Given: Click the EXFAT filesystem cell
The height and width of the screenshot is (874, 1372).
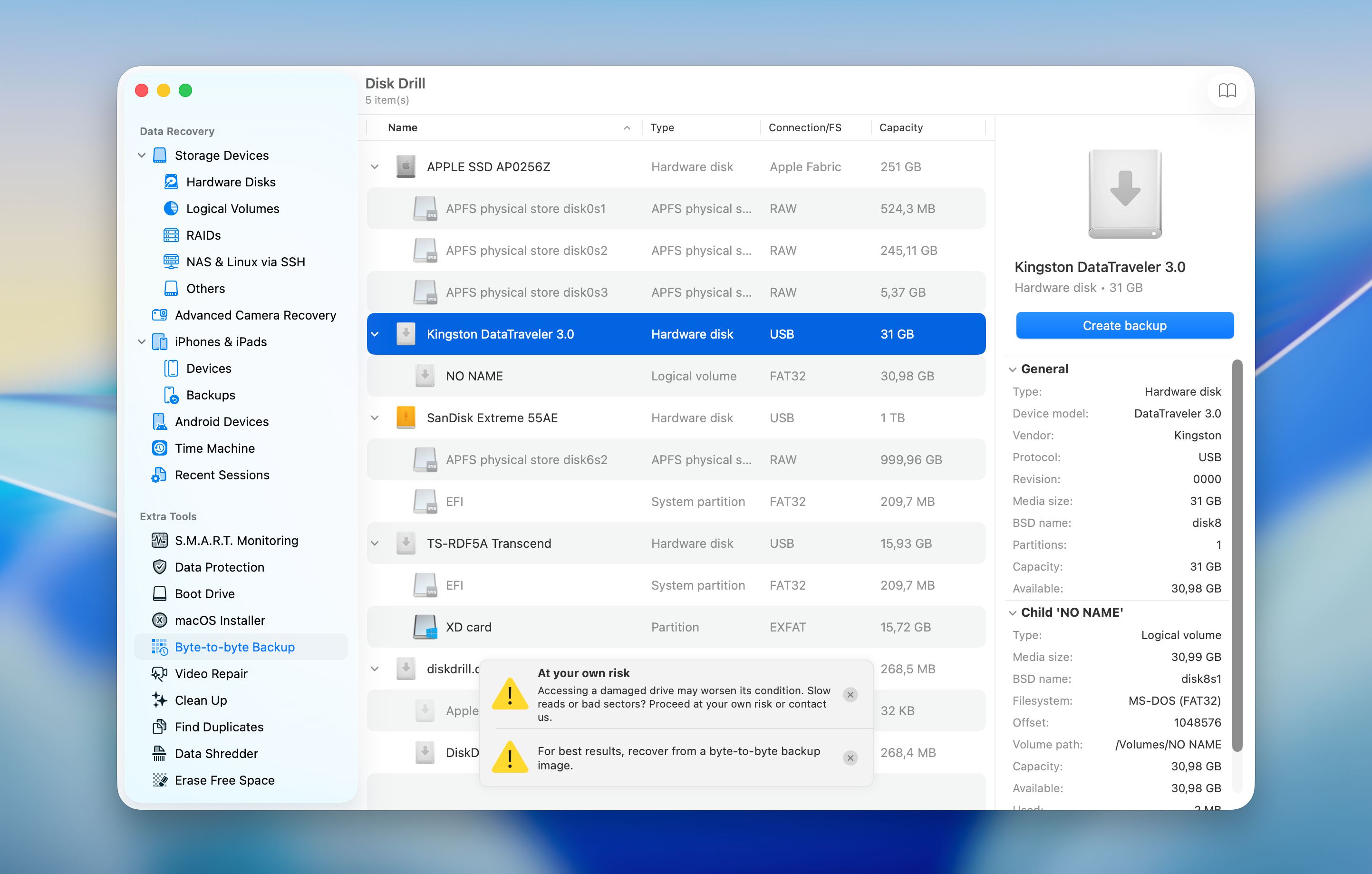Looking at the screenshot, I should coord(787,627).
